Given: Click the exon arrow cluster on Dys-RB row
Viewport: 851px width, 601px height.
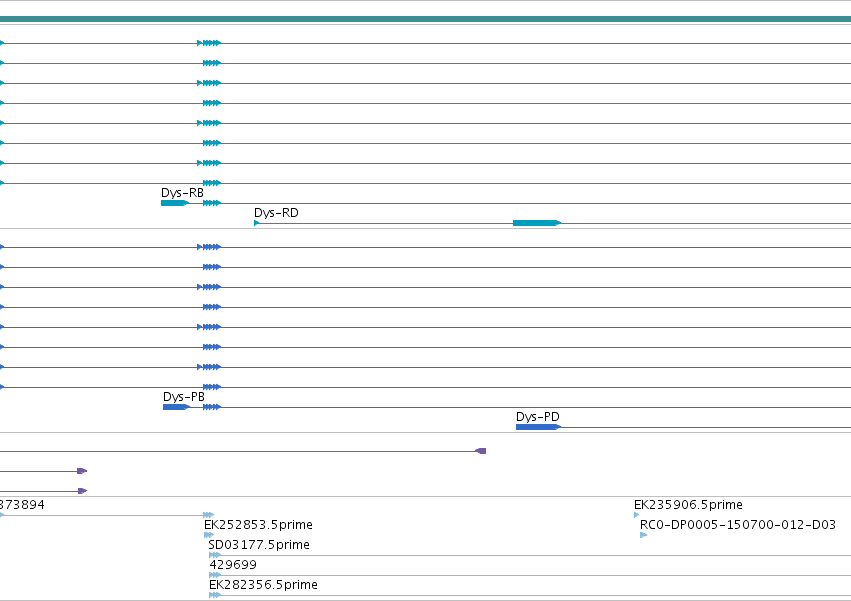Looking at the screenshot, I should coord(212,203).
